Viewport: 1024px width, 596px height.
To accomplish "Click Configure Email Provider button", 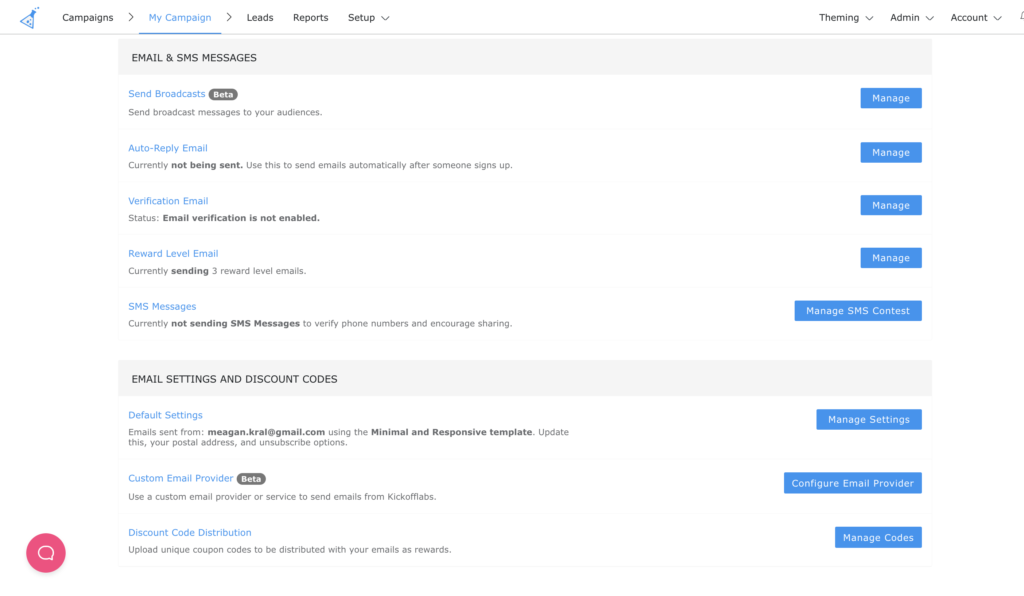I will tap(852, 483).
